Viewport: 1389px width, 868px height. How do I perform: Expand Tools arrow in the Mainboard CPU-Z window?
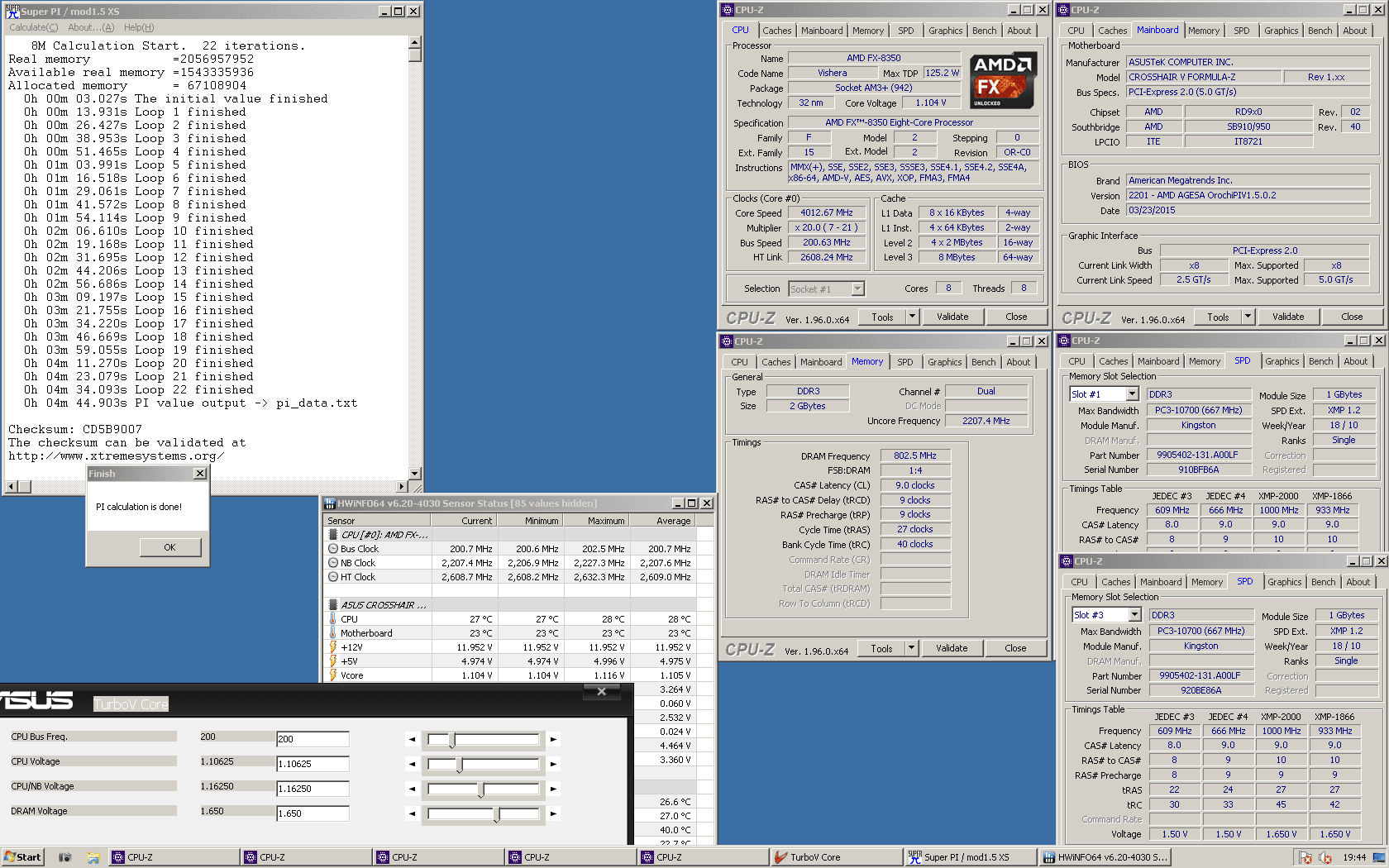click(x=1248, y=317)
